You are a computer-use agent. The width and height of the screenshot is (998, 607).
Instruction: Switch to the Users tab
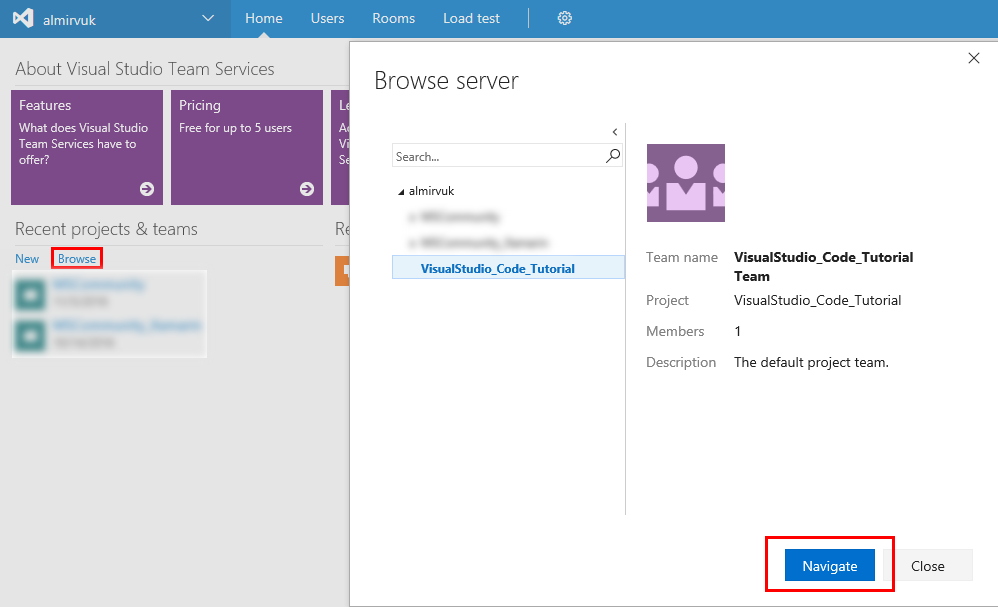(x=327, y=18)
